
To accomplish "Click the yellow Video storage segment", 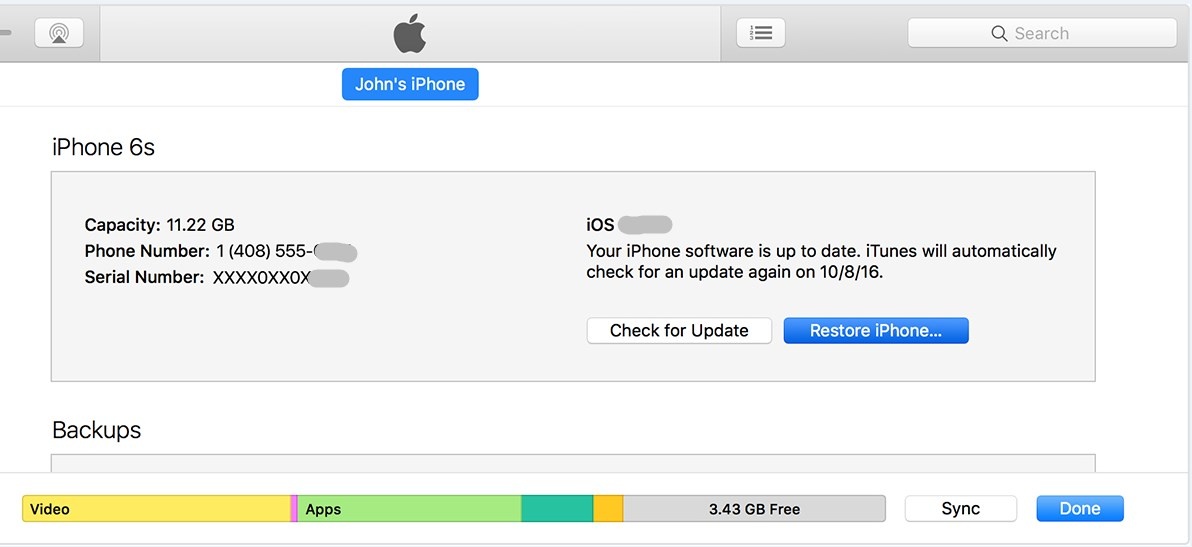I will click(155, 509).
